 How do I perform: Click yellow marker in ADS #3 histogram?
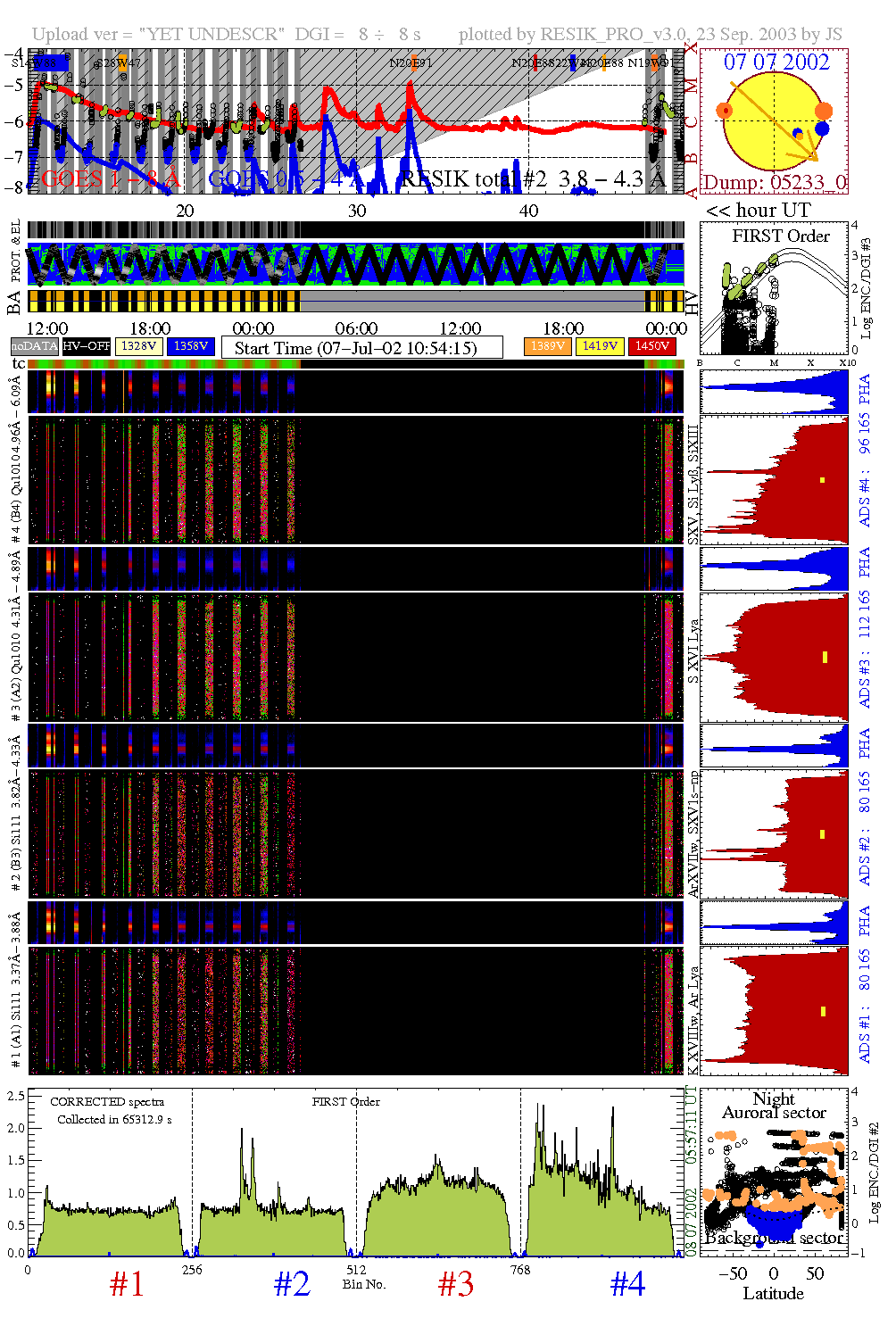[825, 657]
